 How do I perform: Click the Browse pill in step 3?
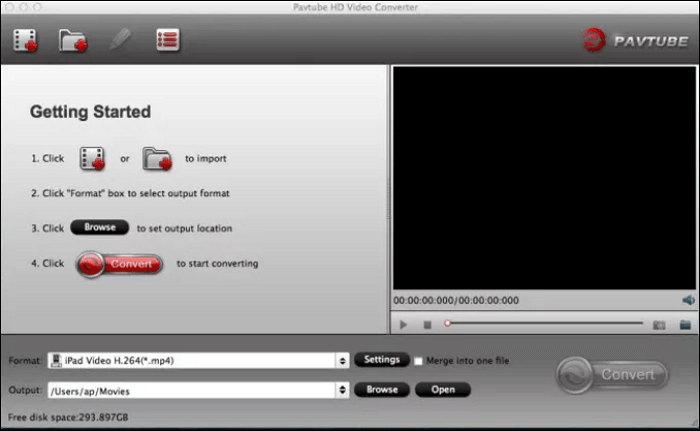100,227
